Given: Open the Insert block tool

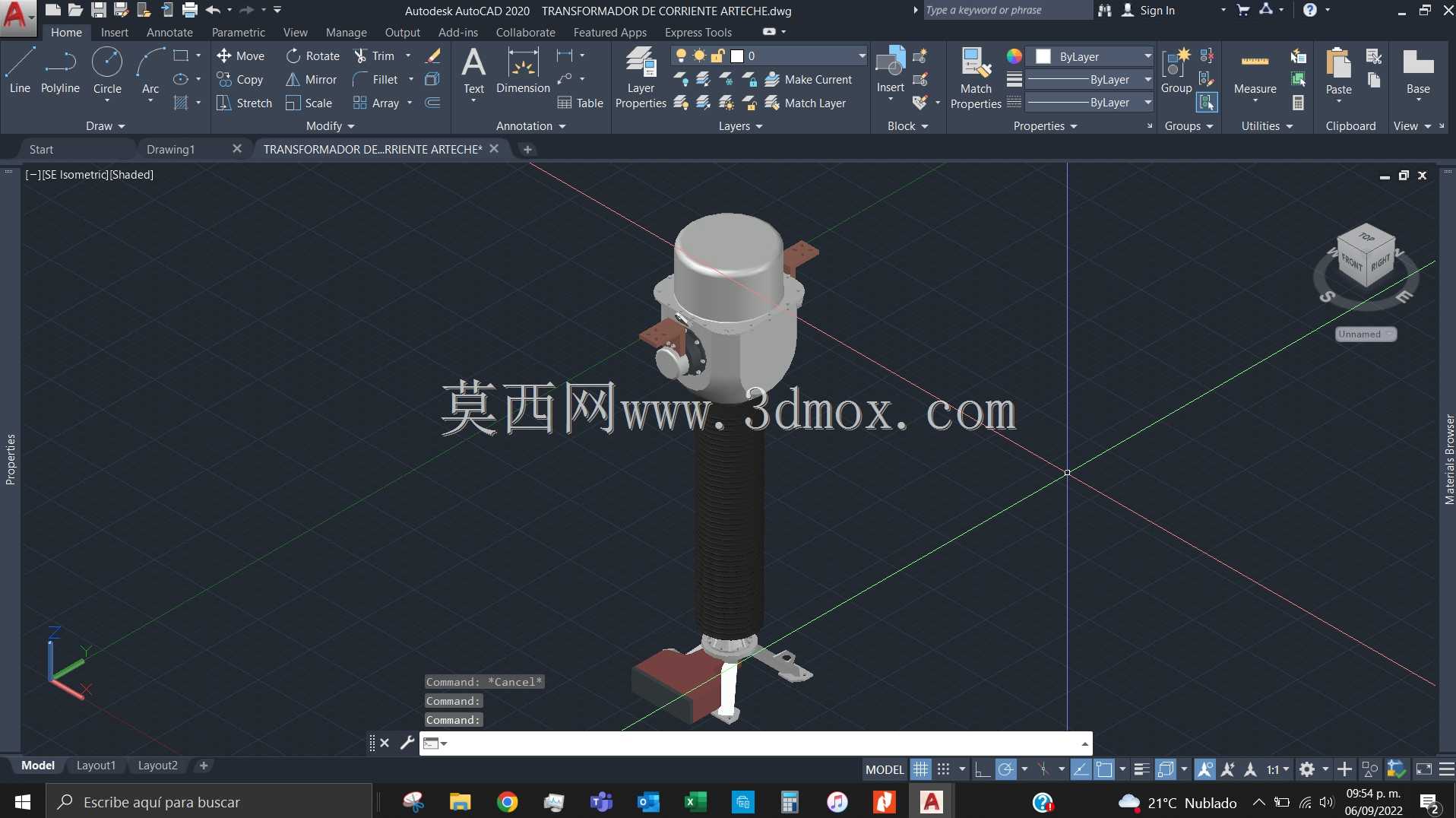Looking at the screenshot, I should [x=890, y=70].
